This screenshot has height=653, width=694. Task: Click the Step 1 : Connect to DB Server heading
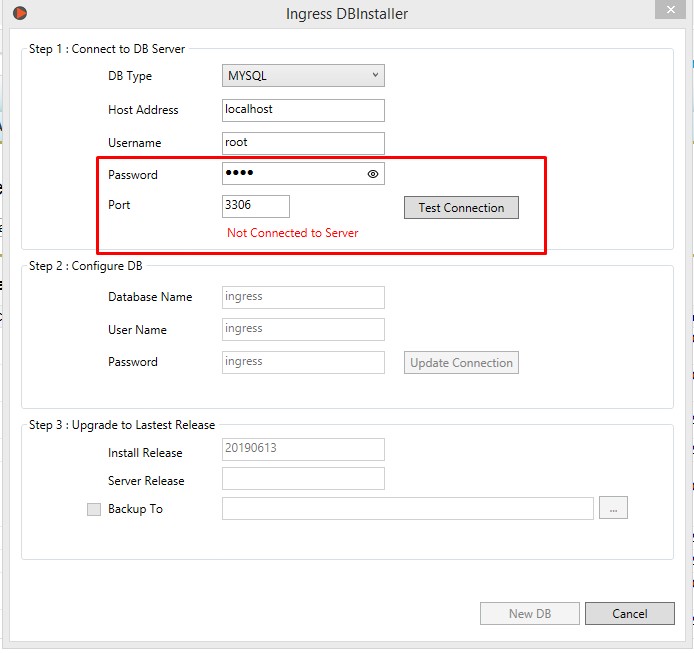107,49
